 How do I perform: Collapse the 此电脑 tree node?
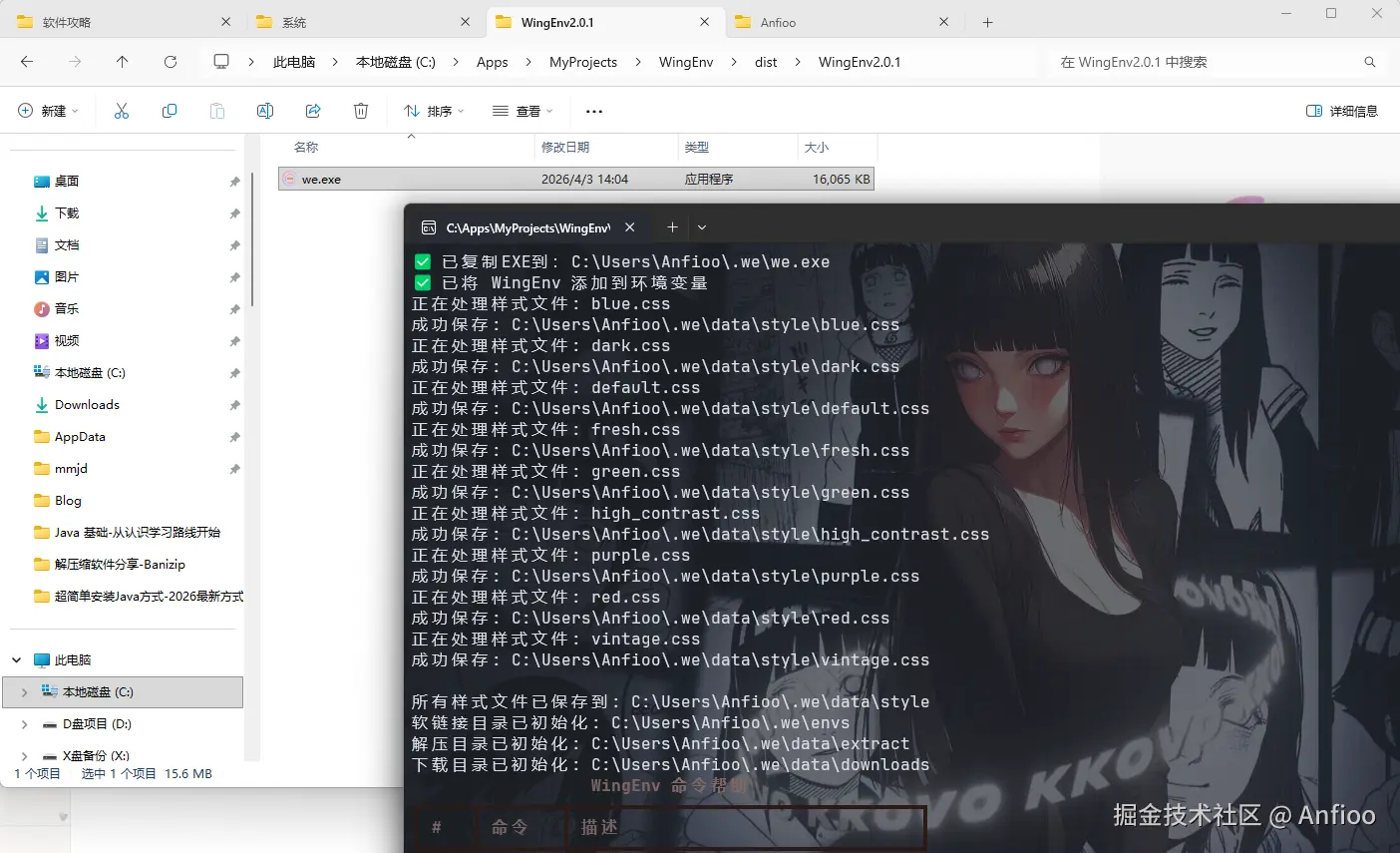17,660
